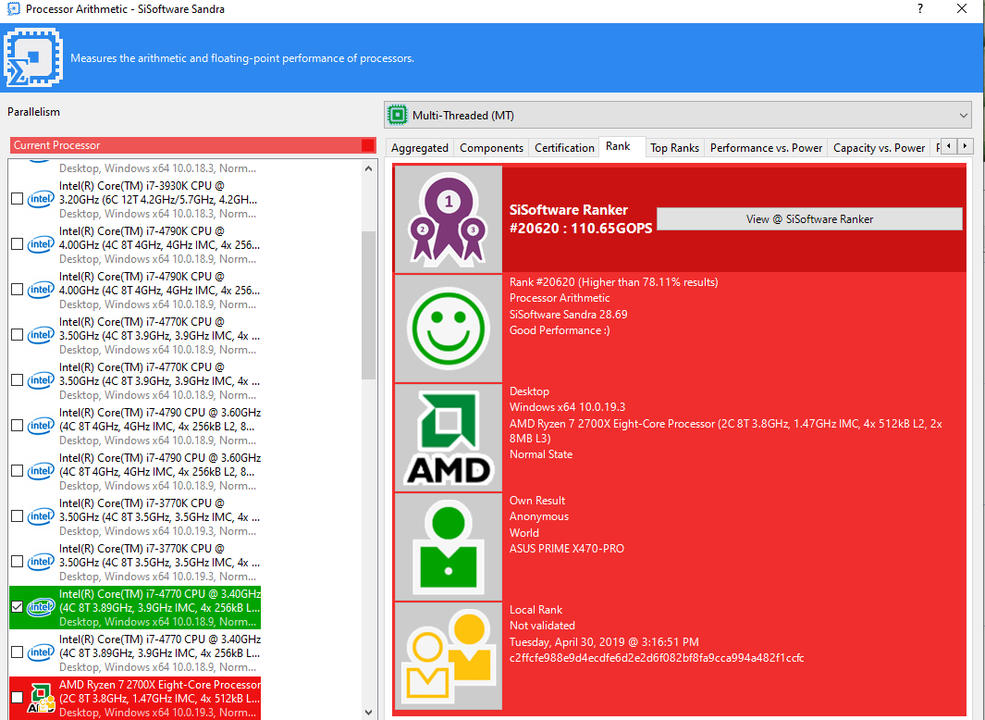Click the 'Anonymous' text
Viewport: 985px width, 720px height.
[x=539, y=516]
